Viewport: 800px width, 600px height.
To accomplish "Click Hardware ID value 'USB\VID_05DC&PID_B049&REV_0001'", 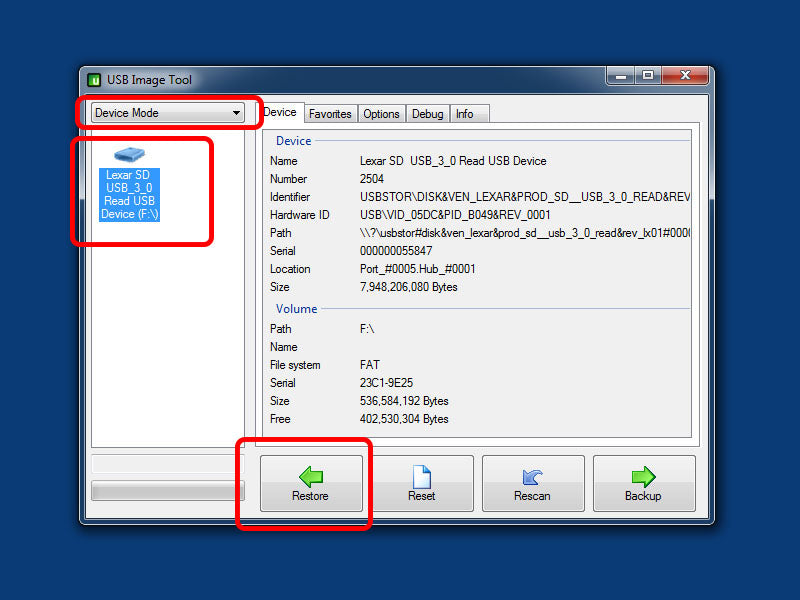I will tap(455, 215).
